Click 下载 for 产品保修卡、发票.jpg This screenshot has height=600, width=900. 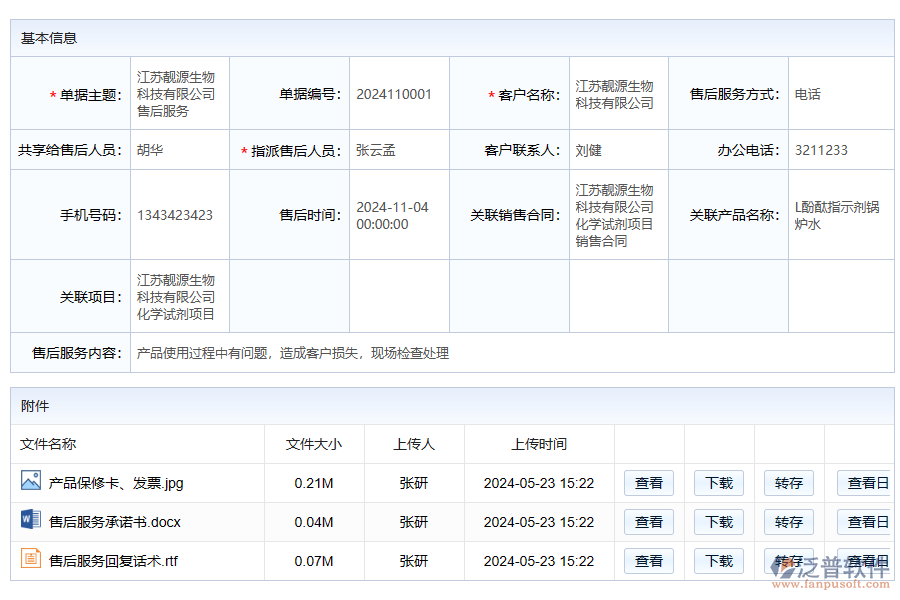[x=718, y=483]
